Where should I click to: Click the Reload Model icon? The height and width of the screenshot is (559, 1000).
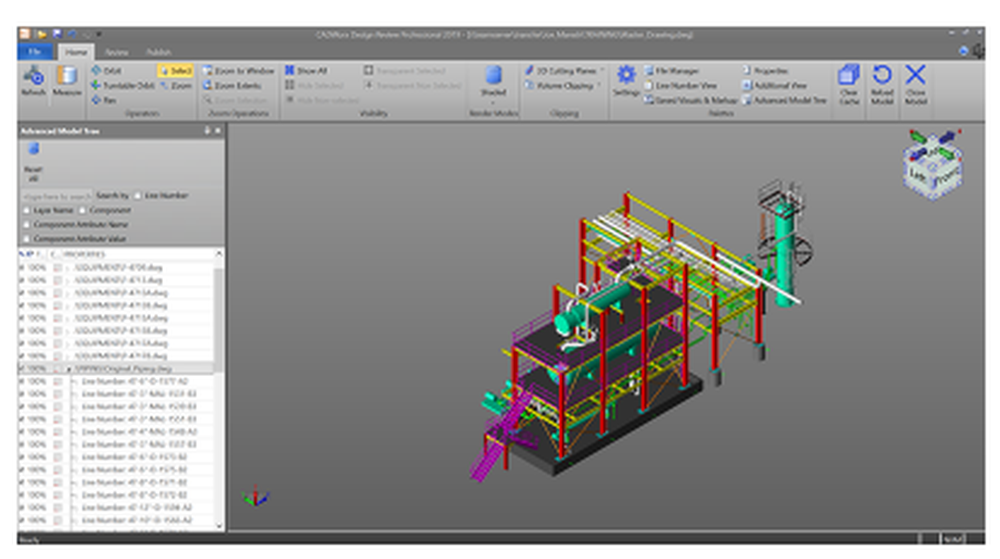tap(882, 75)
